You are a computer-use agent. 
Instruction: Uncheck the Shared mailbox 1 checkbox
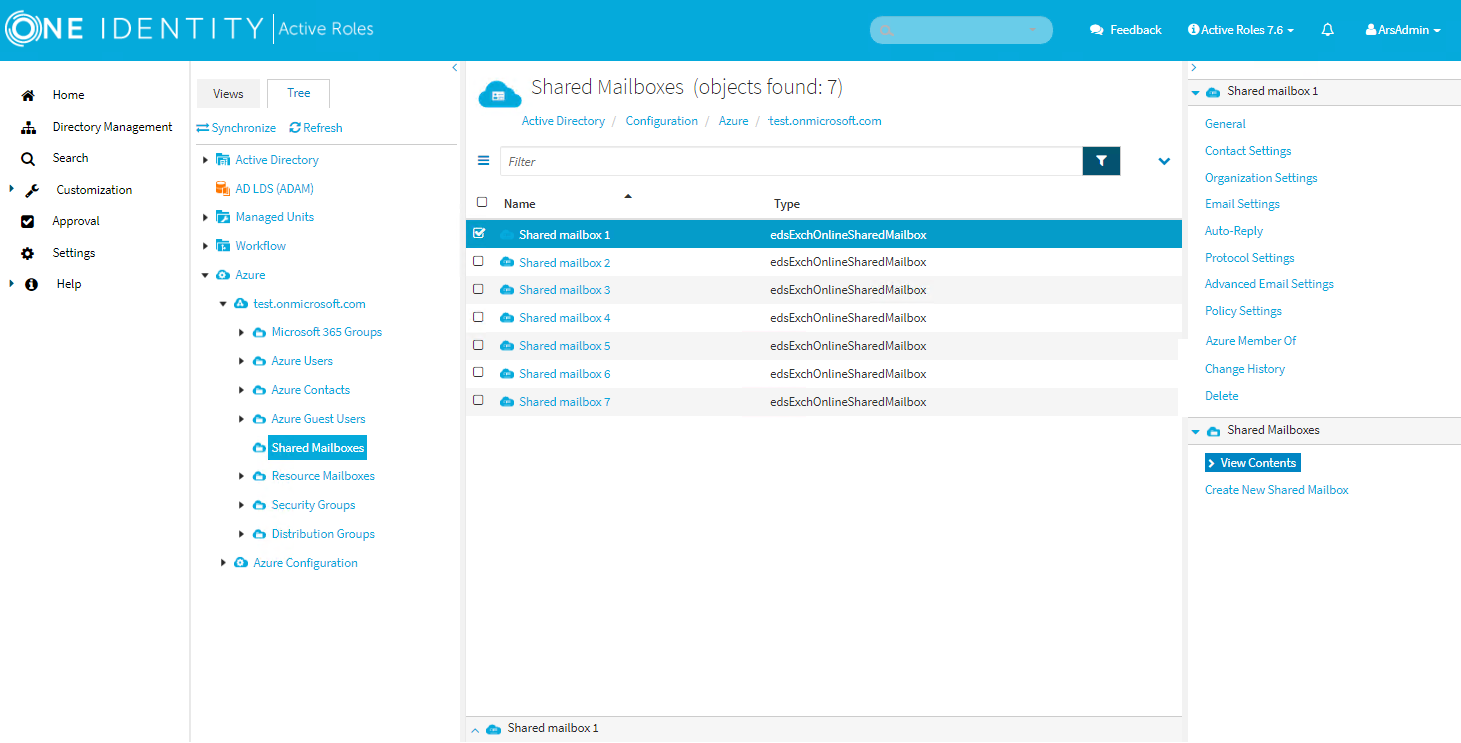479,233
